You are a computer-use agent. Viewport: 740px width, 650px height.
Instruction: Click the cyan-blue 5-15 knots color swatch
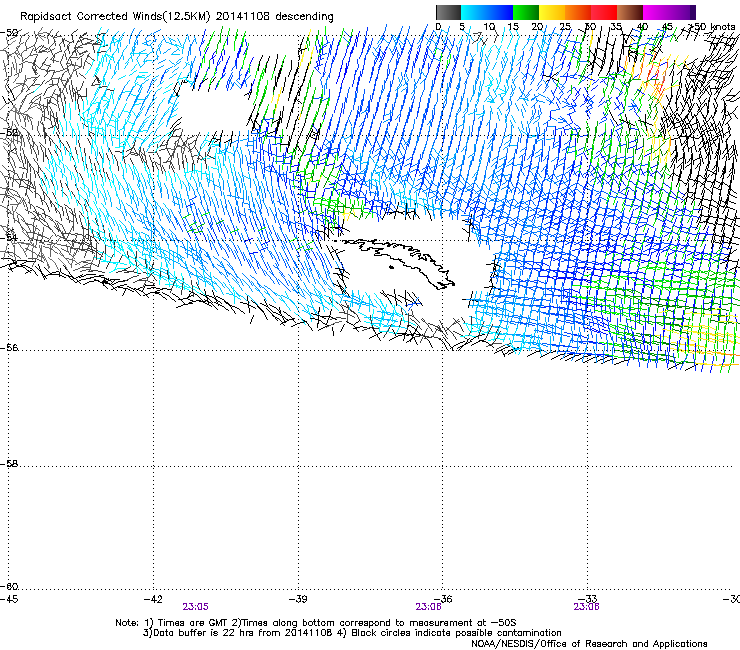[x=487, y=12]
